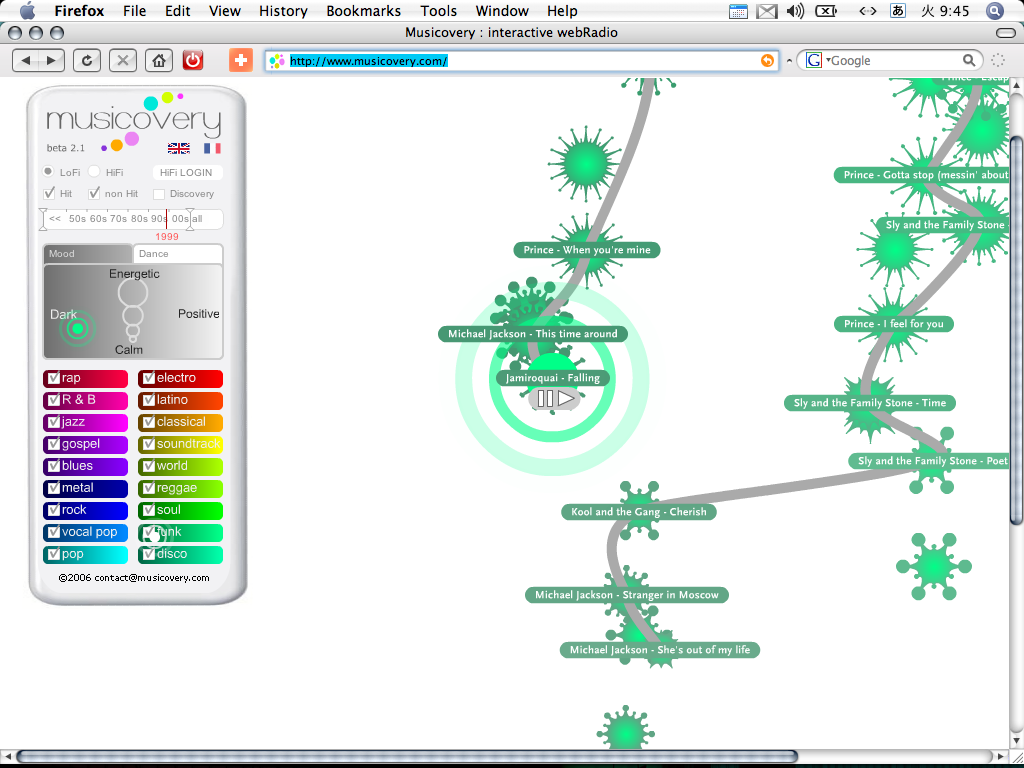Switch to the Dance tab
Image resolution: width=1024 pixels, height=768 pixels.
(x=178, y=253)
